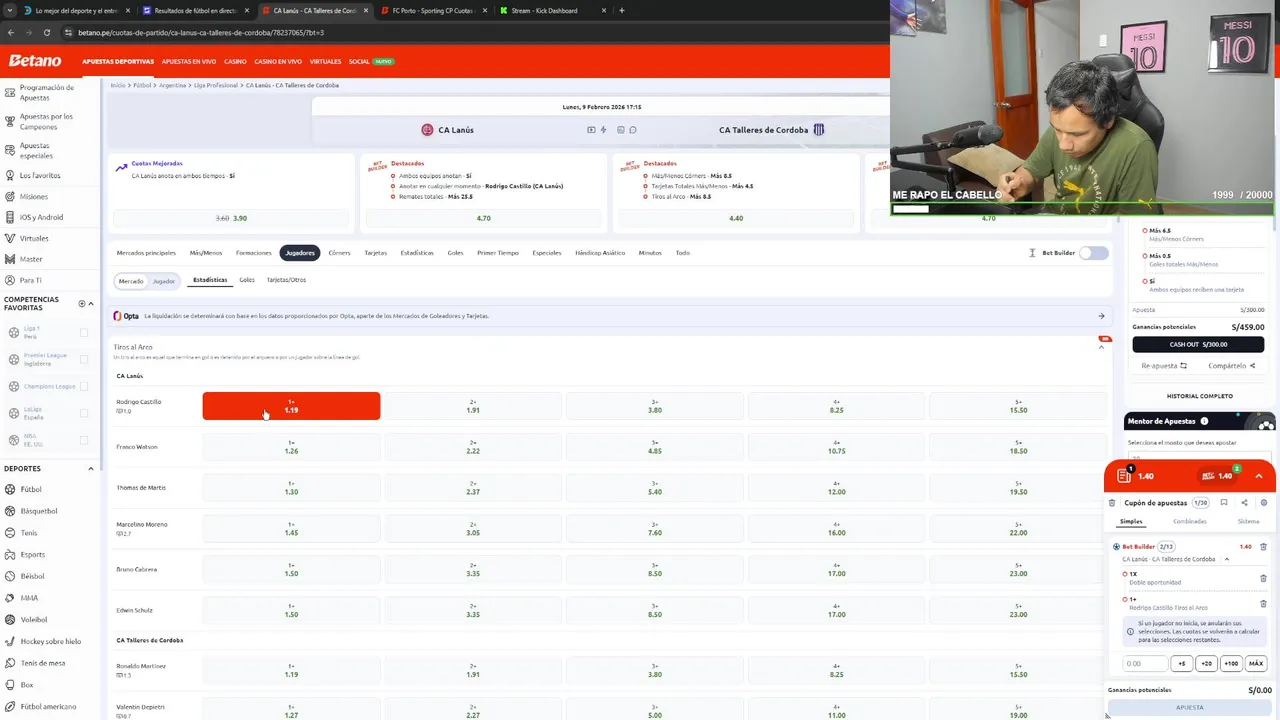Click the trash icon beside Cupón de apuestas

1112,503
